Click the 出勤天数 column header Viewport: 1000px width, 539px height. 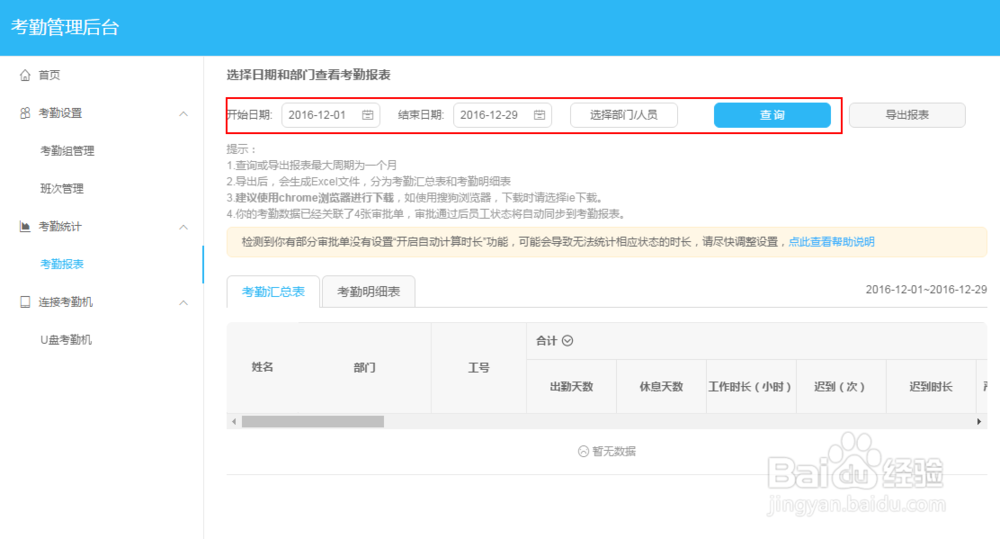tap(571, 387)
